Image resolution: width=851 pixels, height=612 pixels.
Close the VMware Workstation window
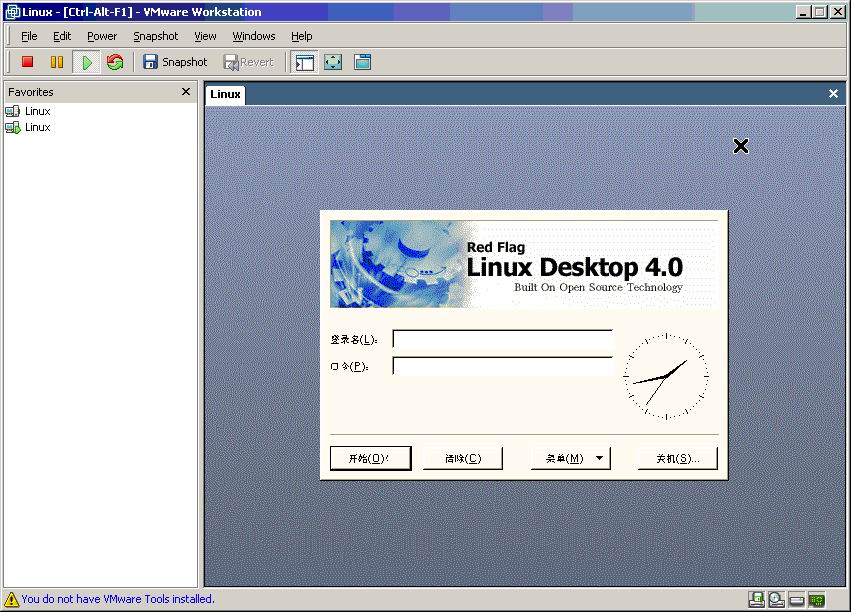[x=837, y=12]
